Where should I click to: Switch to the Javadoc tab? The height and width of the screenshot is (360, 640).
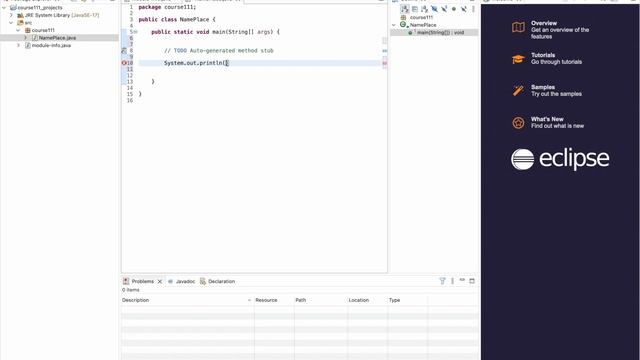point(185,281)
